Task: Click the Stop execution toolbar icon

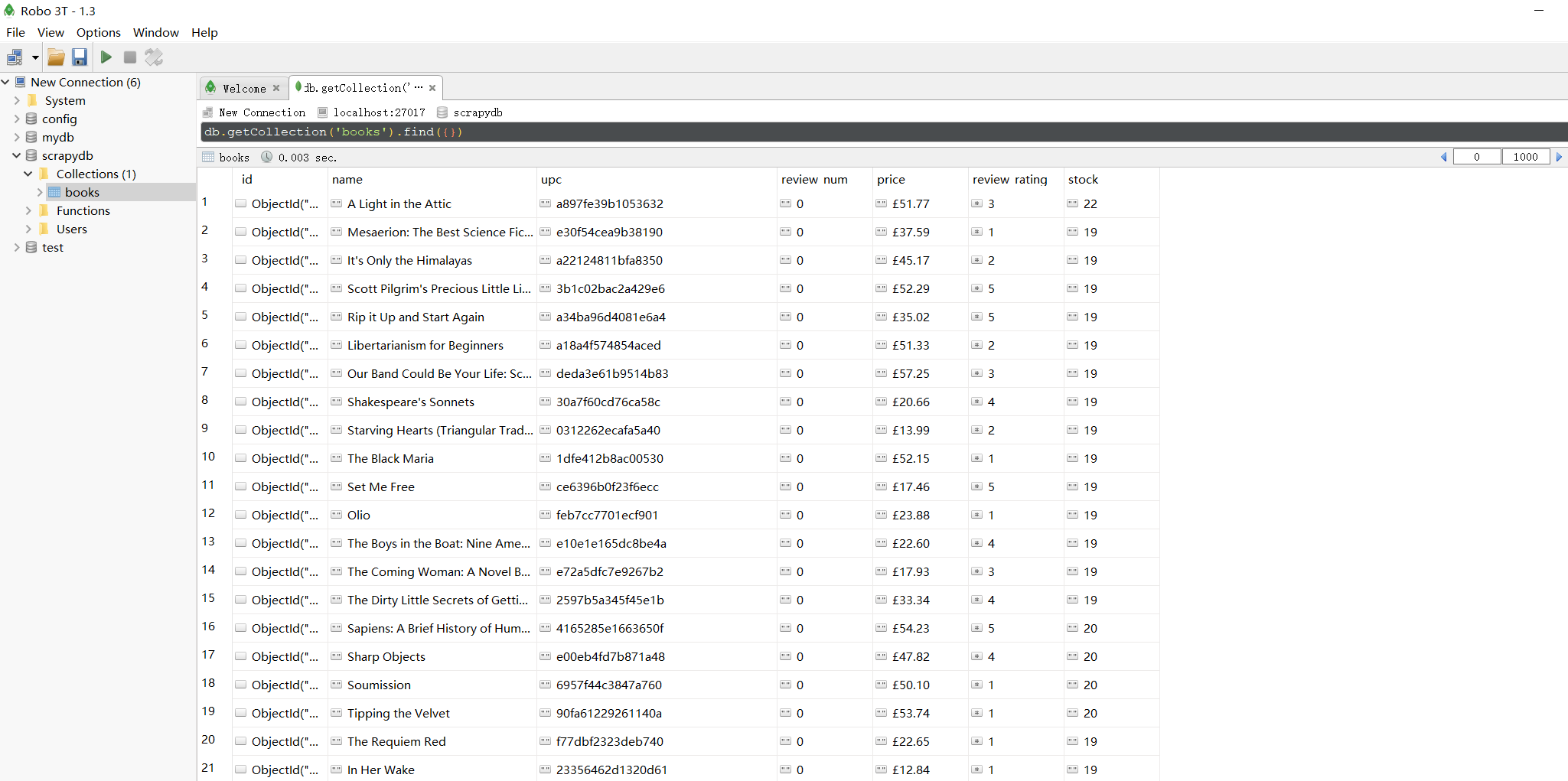Action: click(x=130, y=57)
